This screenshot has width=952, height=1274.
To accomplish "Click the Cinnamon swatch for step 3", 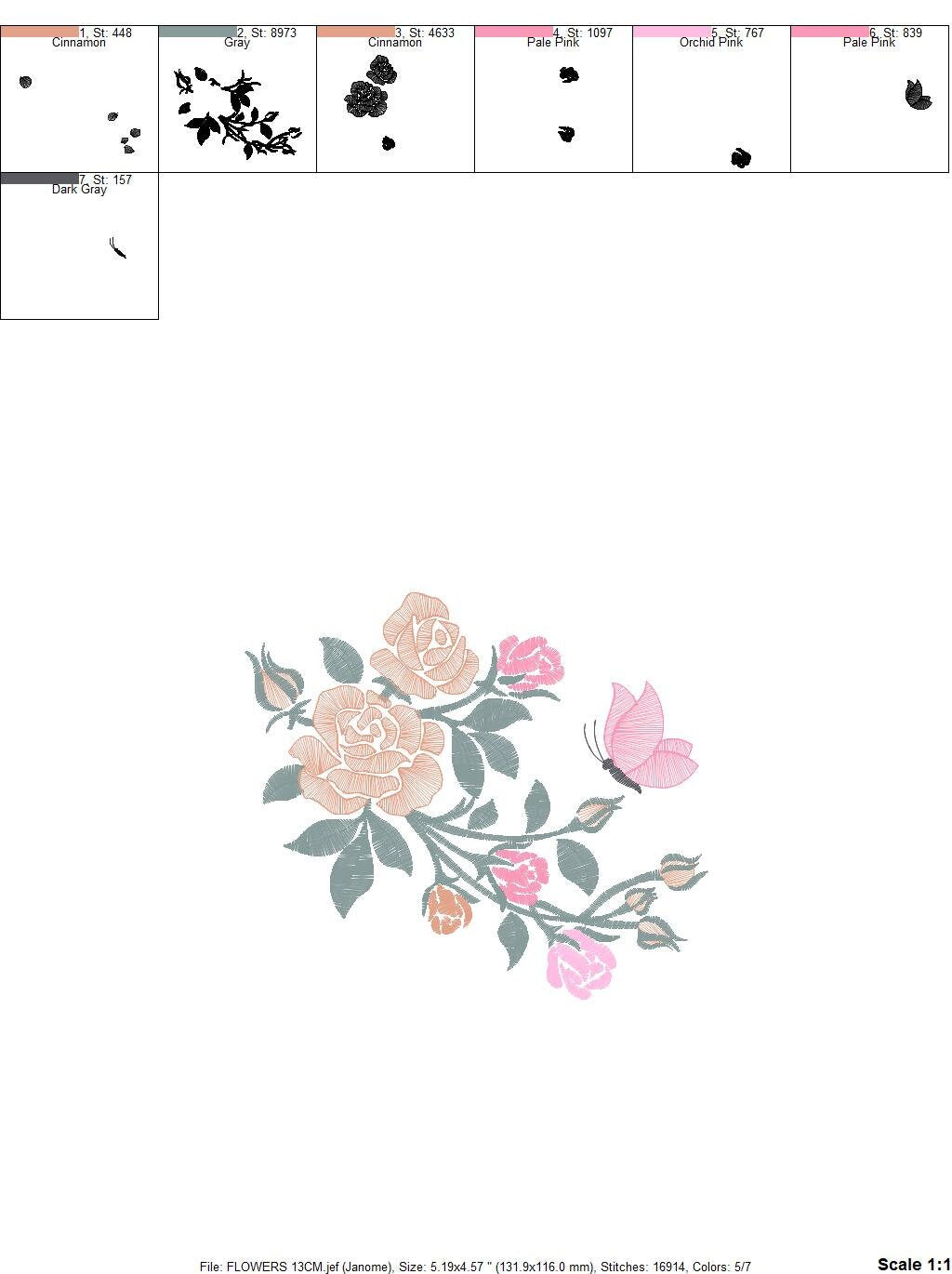I will point(355,32).
